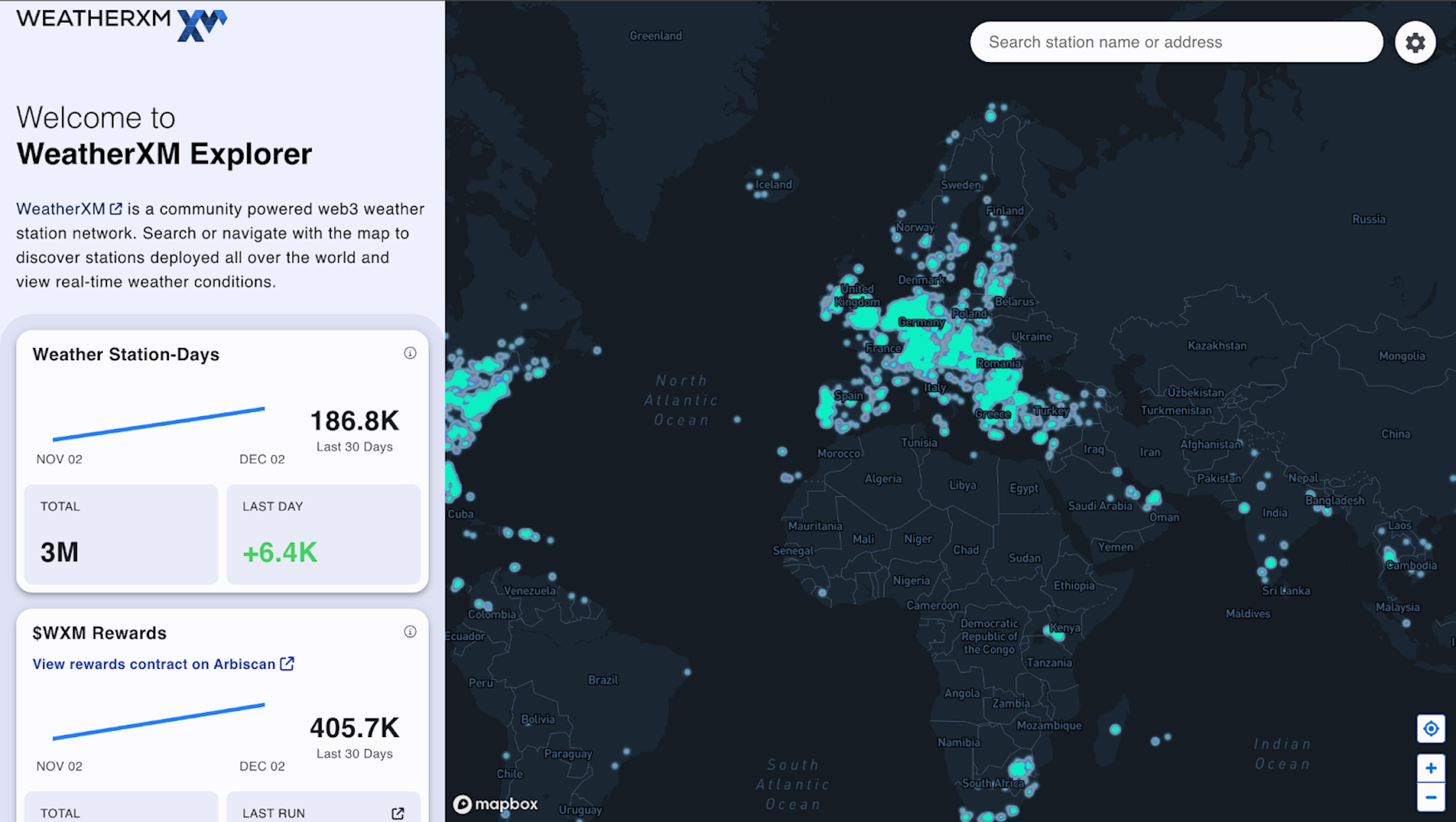Click the $WXM Rewards trend line
1456x822 pixels.
click(158, 721)
